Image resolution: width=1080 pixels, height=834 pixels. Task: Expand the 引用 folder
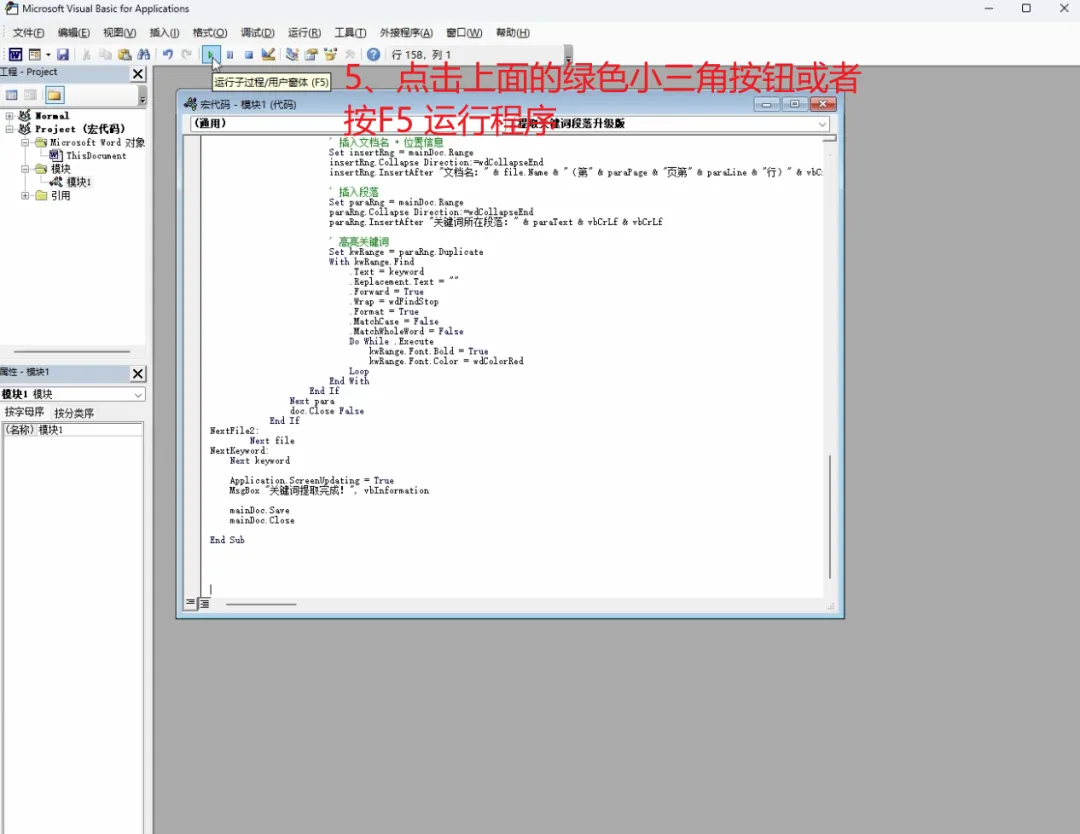25,196
